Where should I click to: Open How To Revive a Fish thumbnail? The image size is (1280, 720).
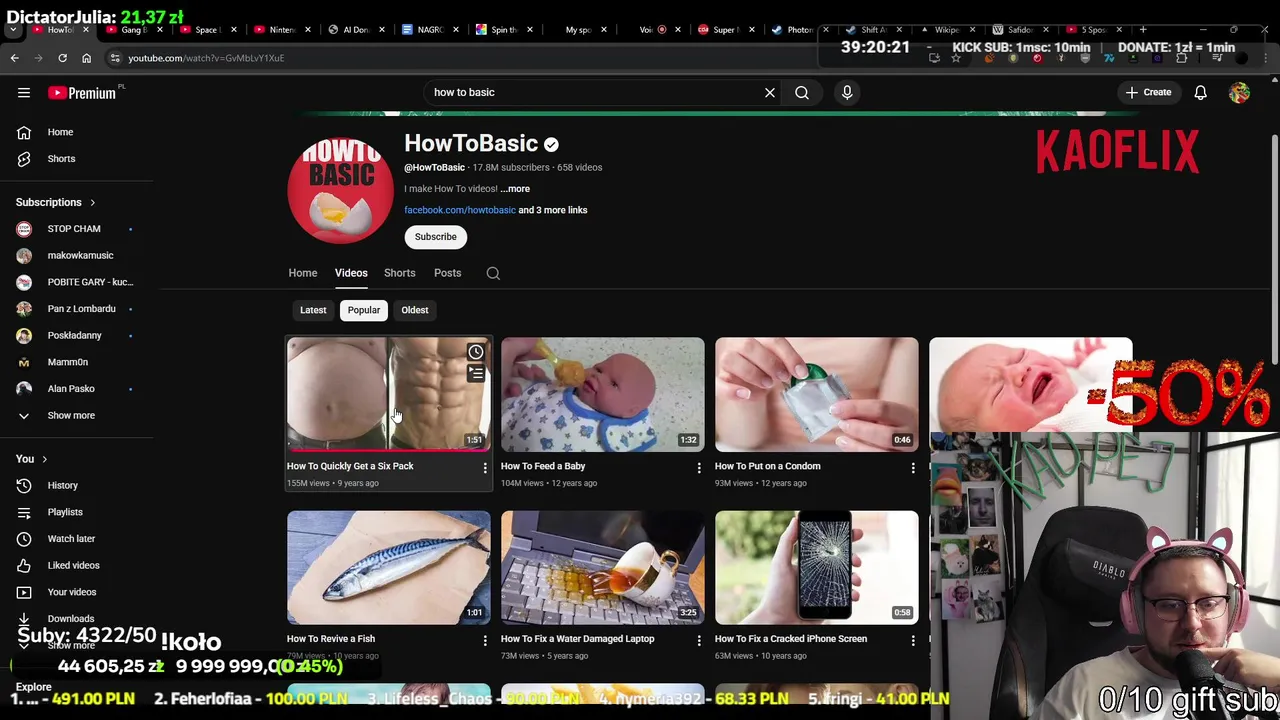click(389, 568)
